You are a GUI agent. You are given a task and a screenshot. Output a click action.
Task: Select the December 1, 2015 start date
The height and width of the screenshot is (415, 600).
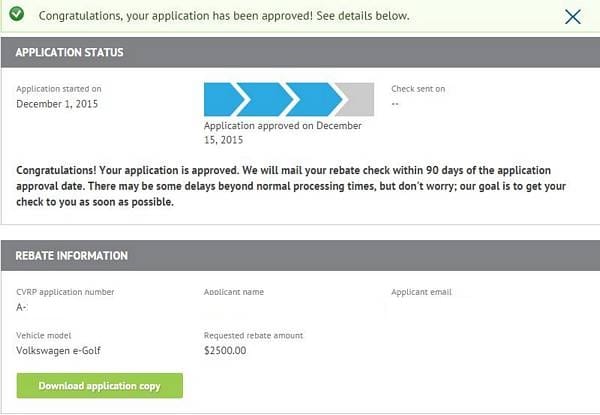57,104
